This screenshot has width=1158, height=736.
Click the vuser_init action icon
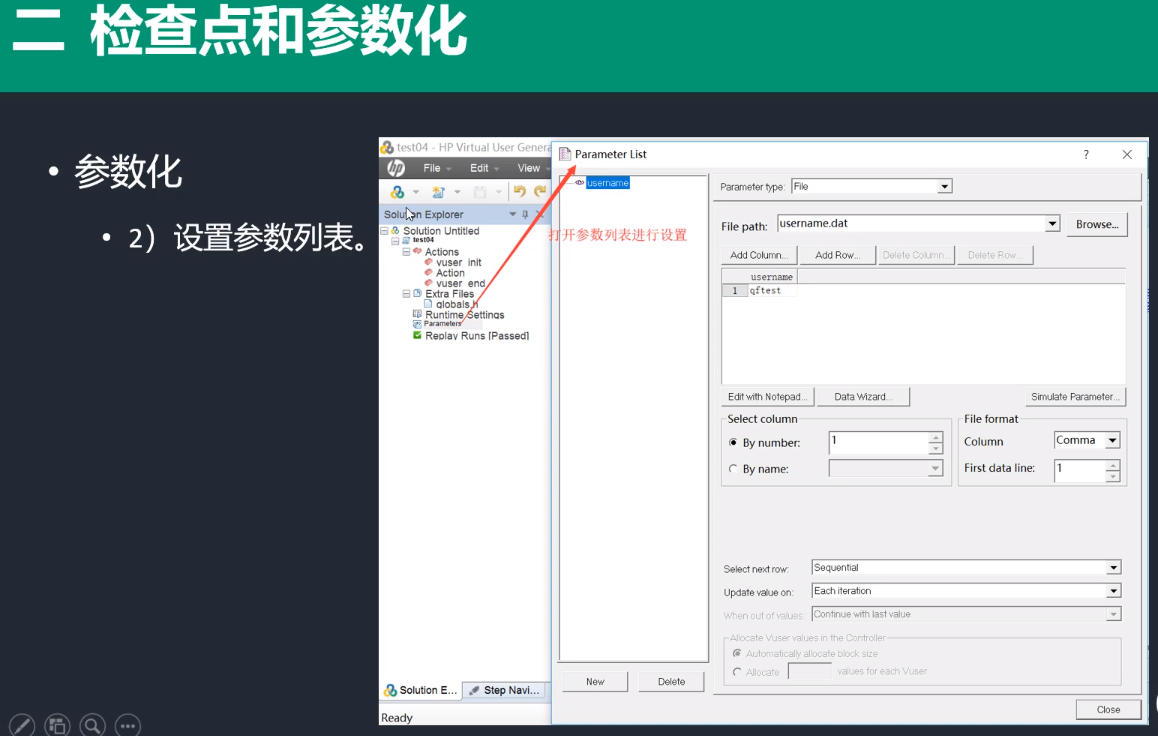coord(428,262)
